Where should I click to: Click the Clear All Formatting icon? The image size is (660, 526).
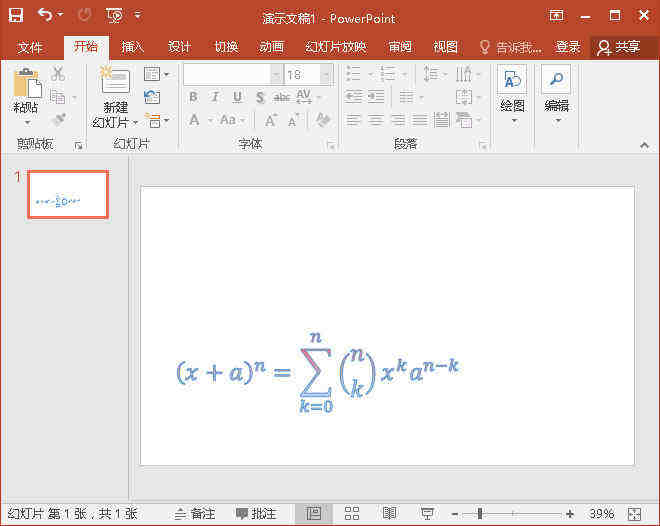(323, 120)
